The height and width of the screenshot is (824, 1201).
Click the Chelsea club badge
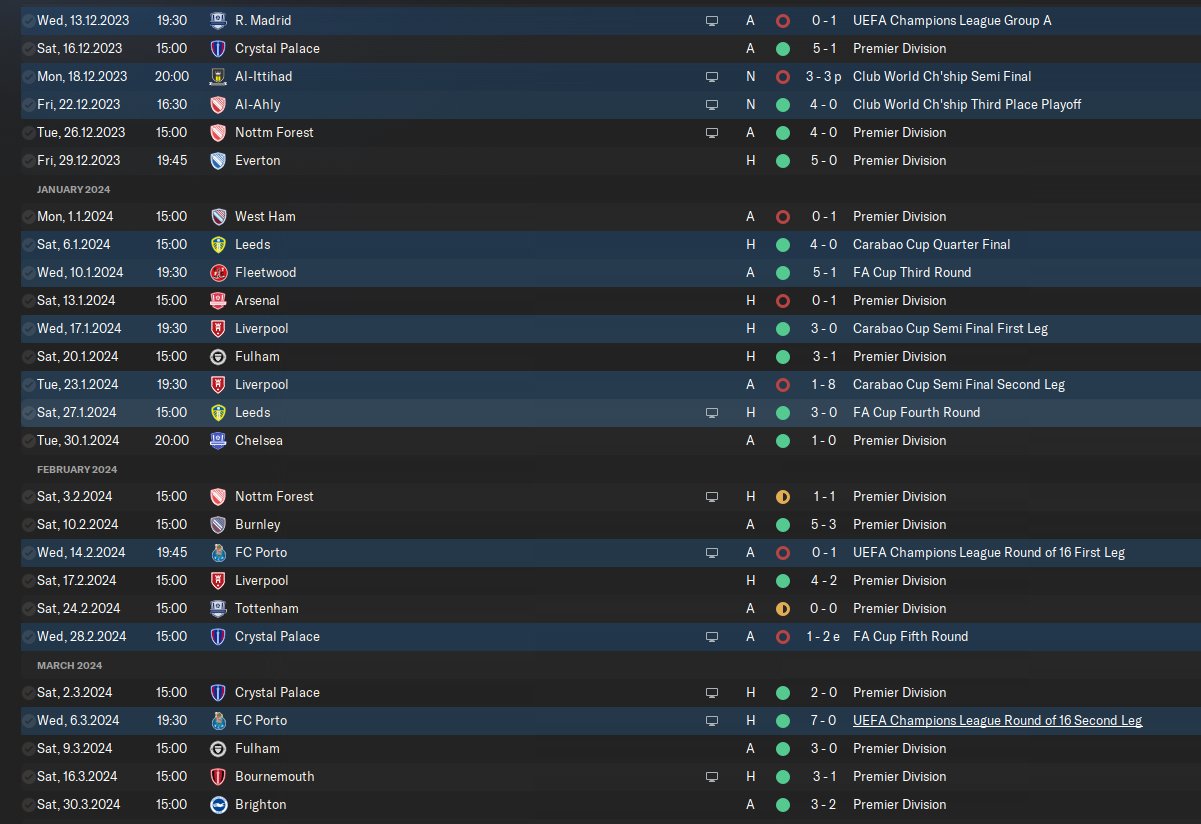coord(218,440)
